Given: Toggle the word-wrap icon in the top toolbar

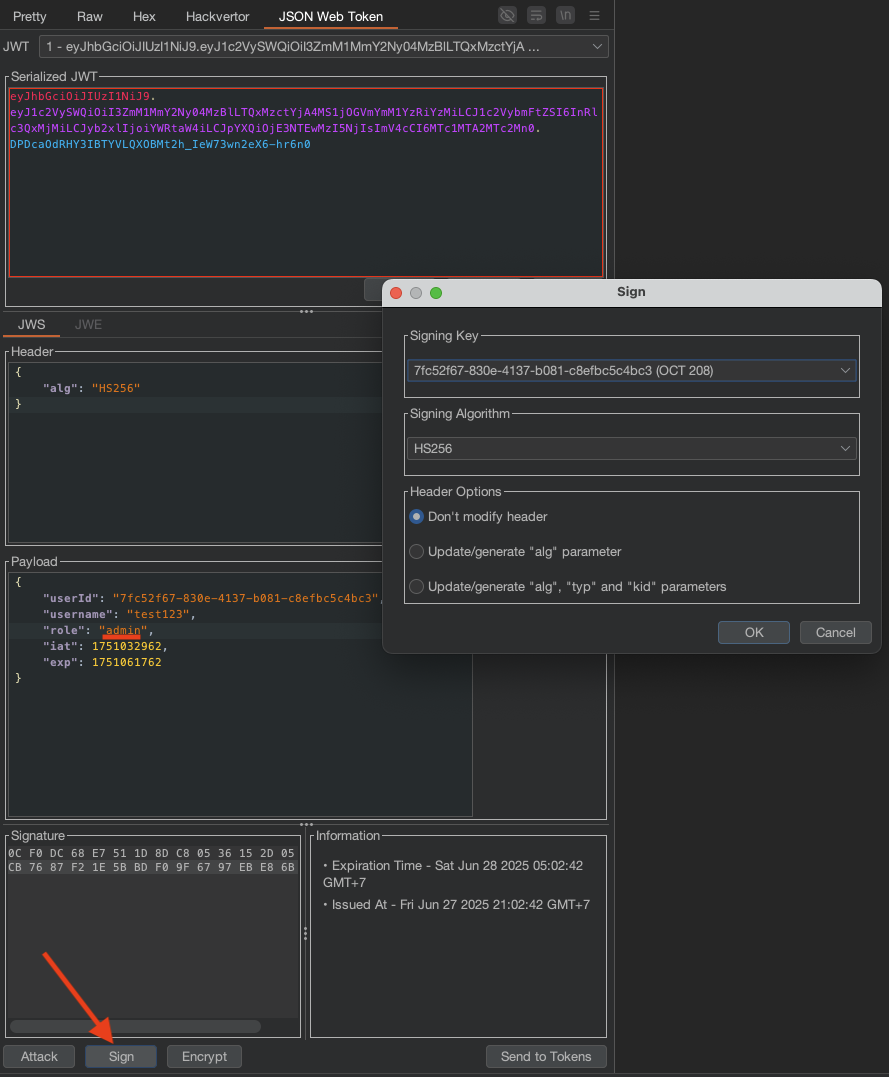Looking at the screenshot, I should click(536, 15).
